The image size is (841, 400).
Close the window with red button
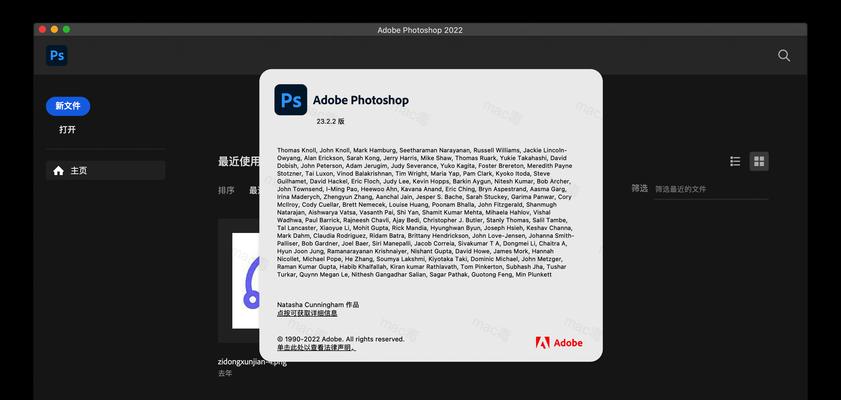[x=42, y=29]
